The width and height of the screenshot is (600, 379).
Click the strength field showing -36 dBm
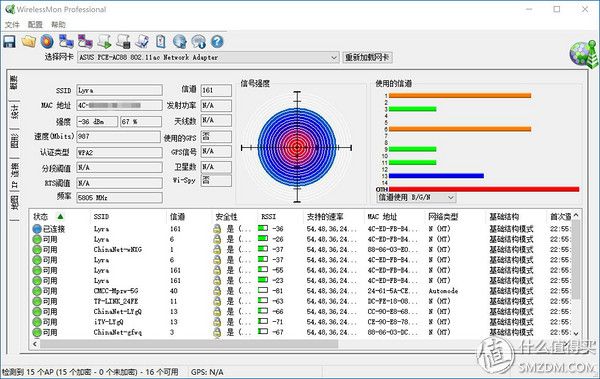tap(97, 122)
